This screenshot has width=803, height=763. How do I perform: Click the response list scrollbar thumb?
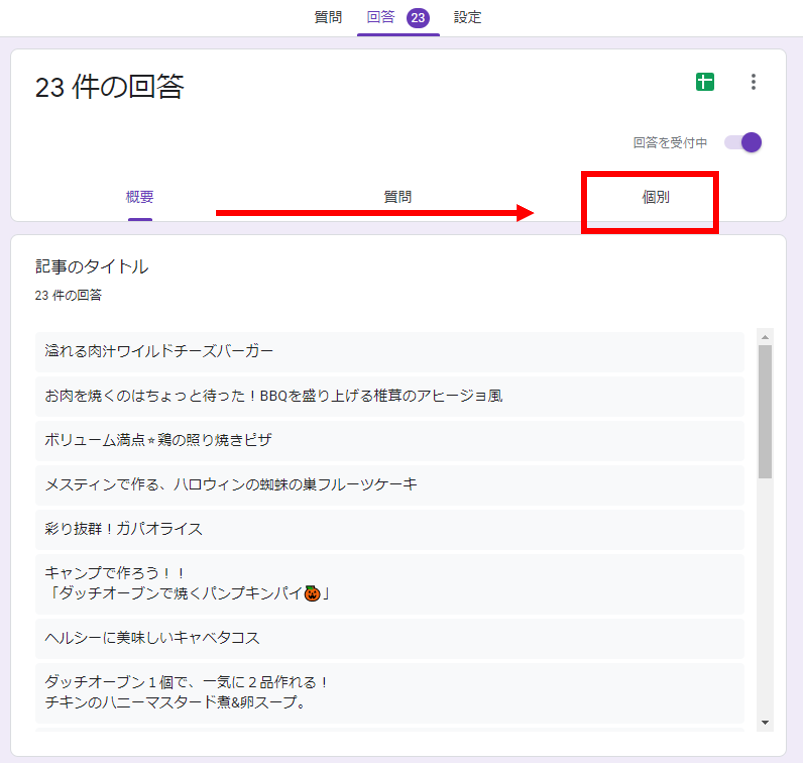[765, 410]
